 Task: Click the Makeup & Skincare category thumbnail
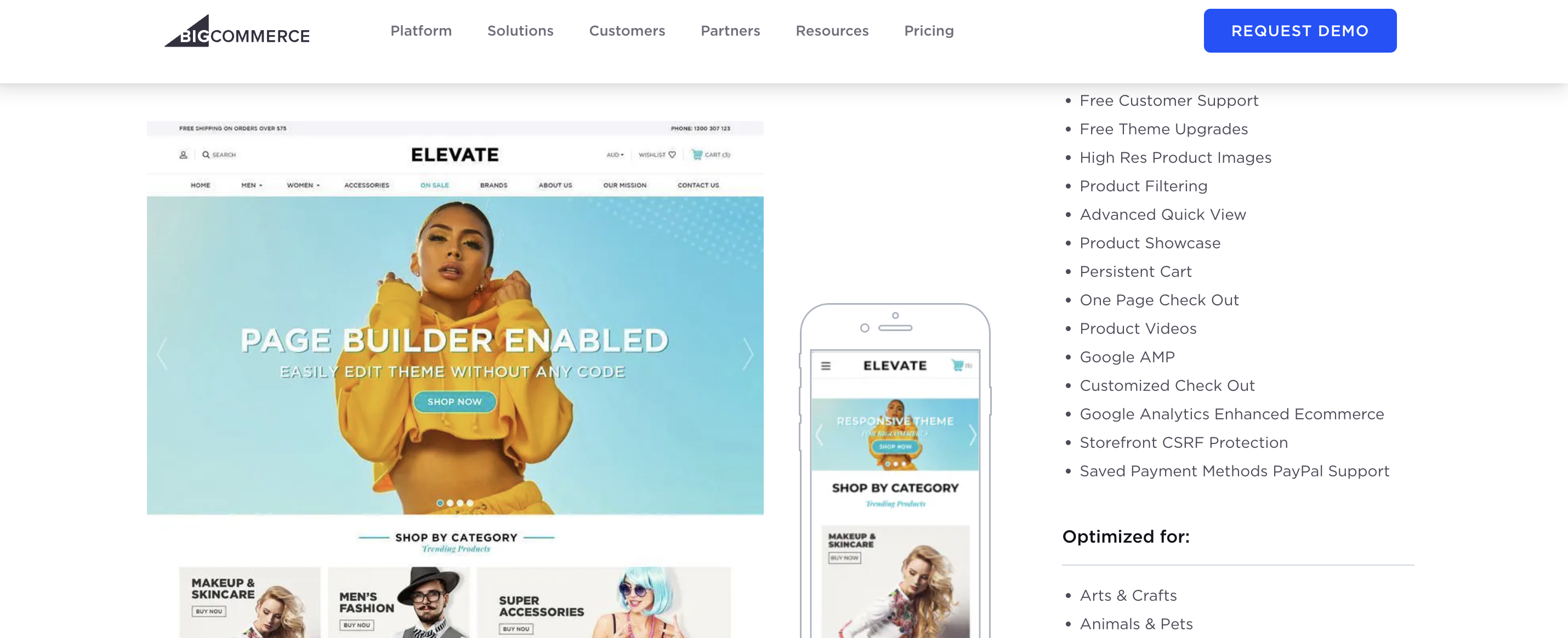coord(250,600)
